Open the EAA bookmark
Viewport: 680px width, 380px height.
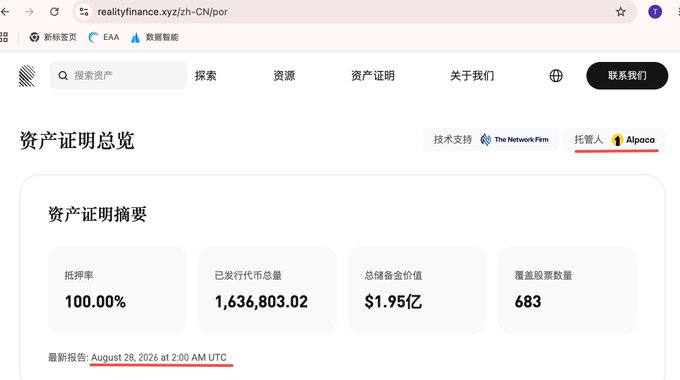pos(104,37)
